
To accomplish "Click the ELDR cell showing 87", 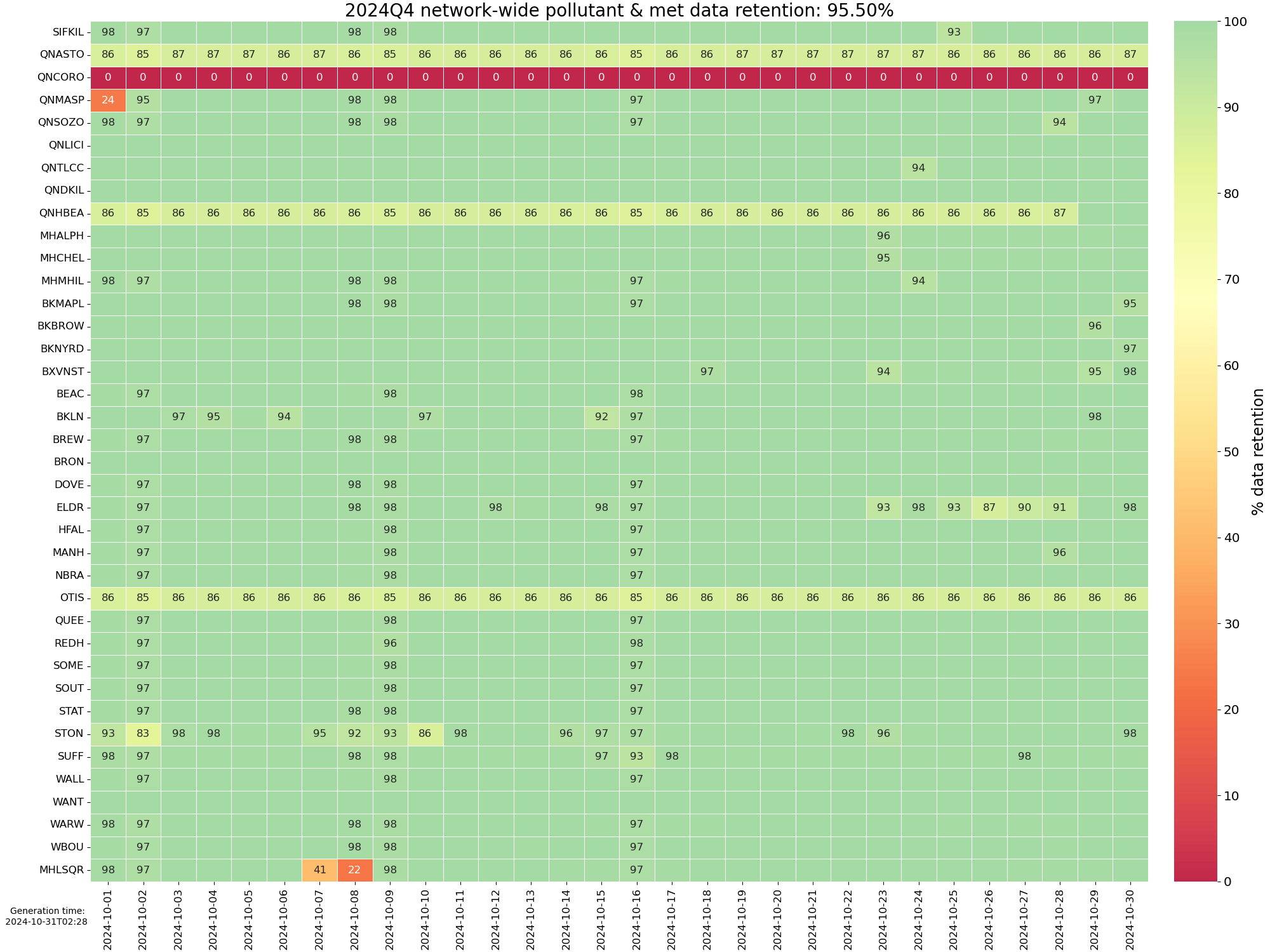I will (x=989, y=507).
